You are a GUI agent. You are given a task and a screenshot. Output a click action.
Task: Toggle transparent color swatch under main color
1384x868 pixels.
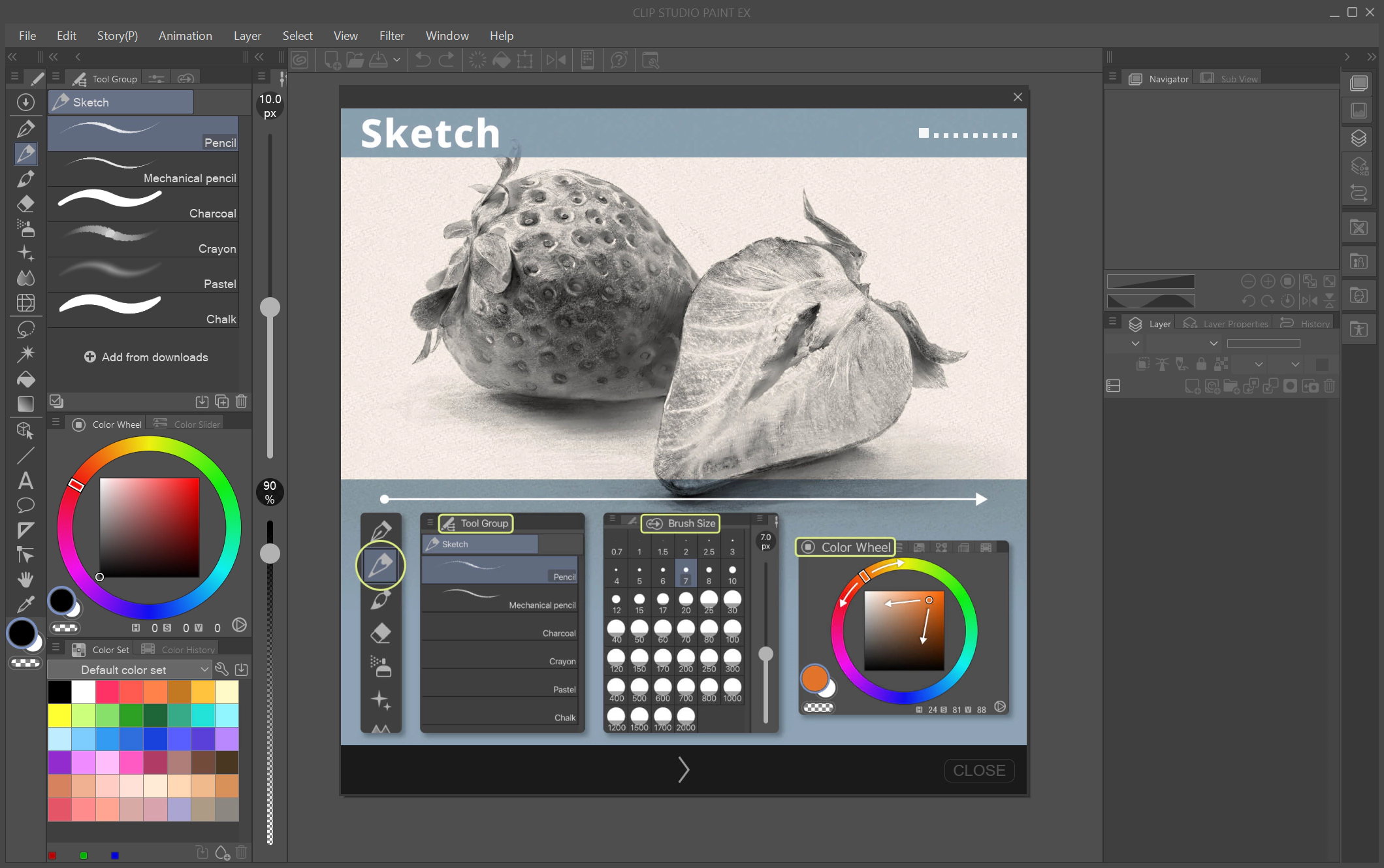click(25, 663)
